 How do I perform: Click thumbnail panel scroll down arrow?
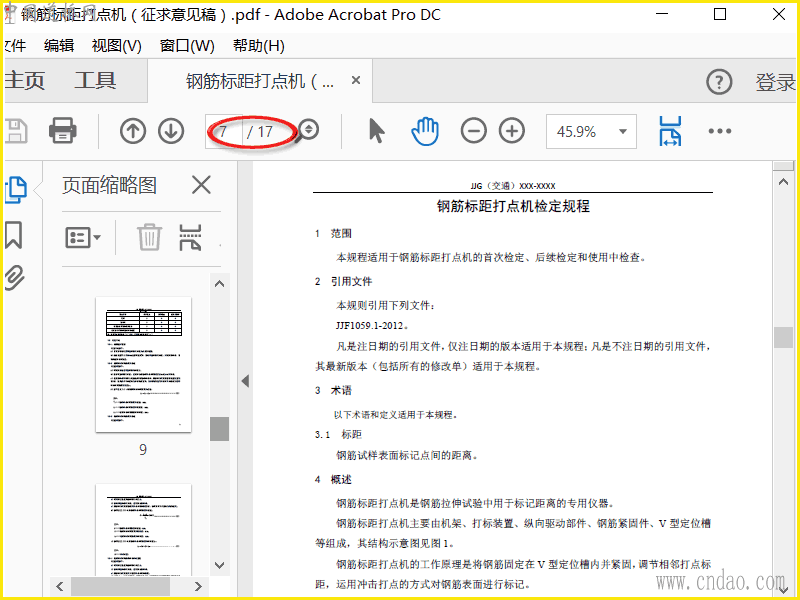coord(219,565)
